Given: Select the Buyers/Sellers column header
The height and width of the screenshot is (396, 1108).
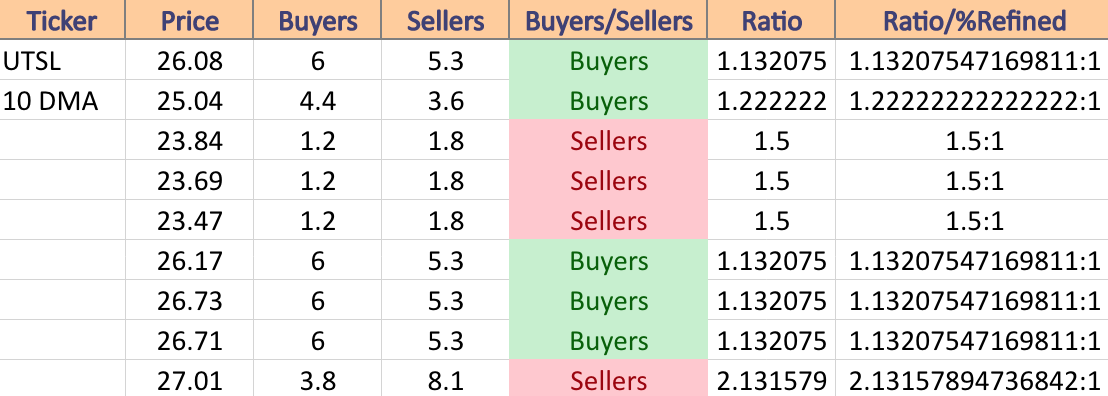Looking at the screenshot, I should [x=608, y=20].
